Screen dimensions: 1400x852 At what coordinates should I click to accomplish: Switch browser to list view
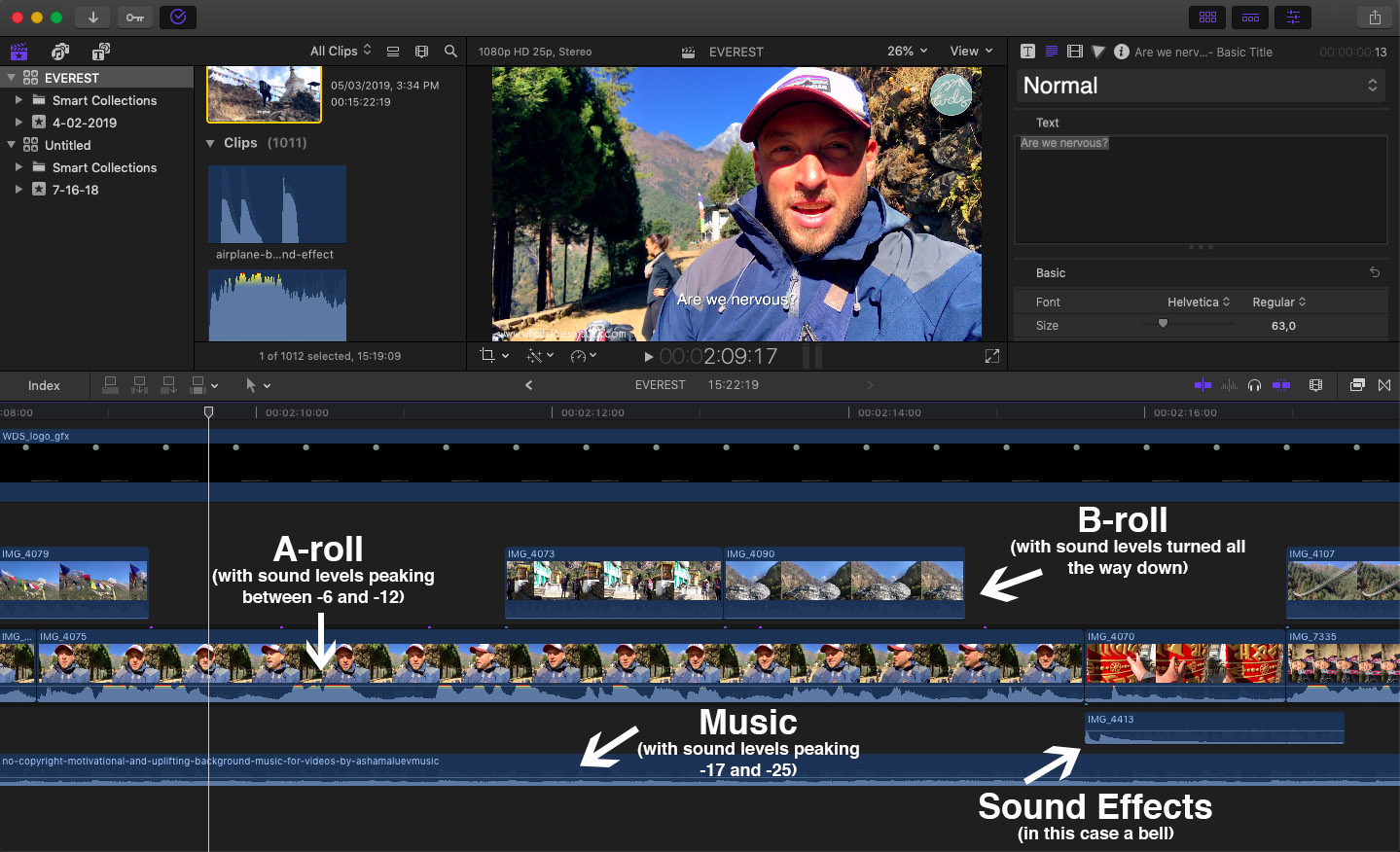(x=393, y=52)
